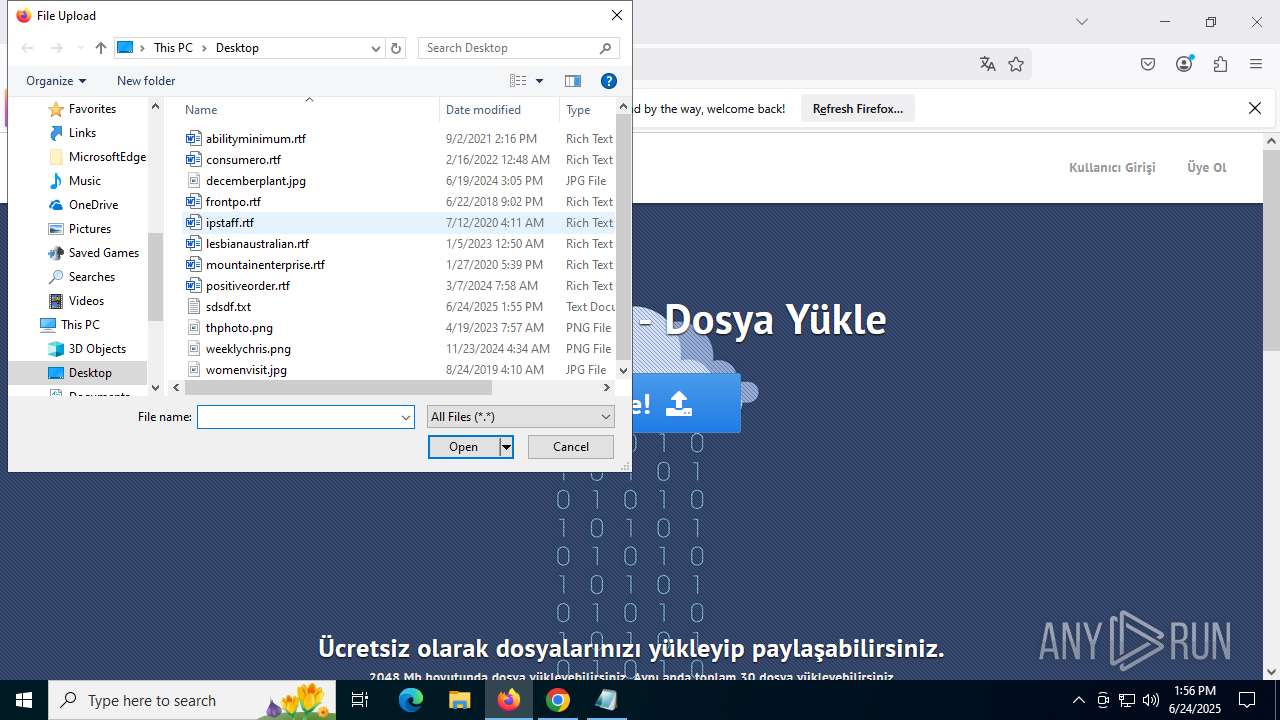Click the Windows taskbar search box
Viewport: 1280px width, 720px height.
(193, 700)
